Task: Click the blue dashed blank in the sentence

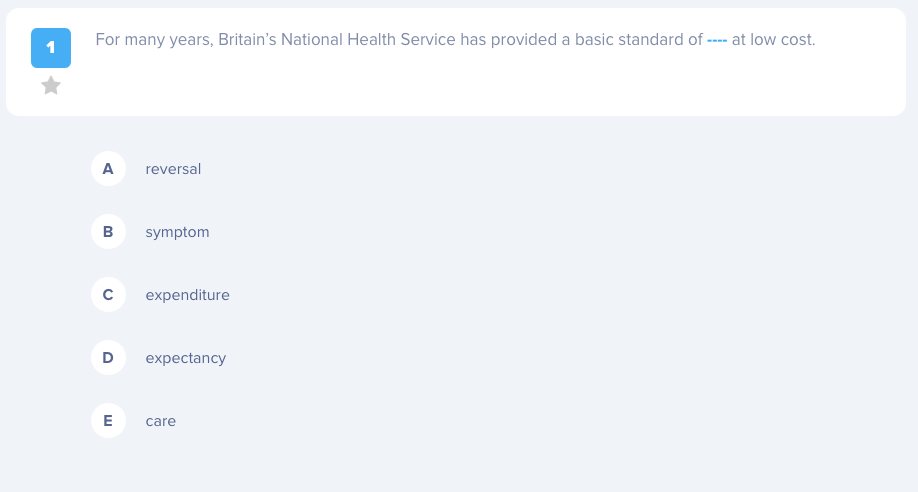Action: [x=717, y=41]
